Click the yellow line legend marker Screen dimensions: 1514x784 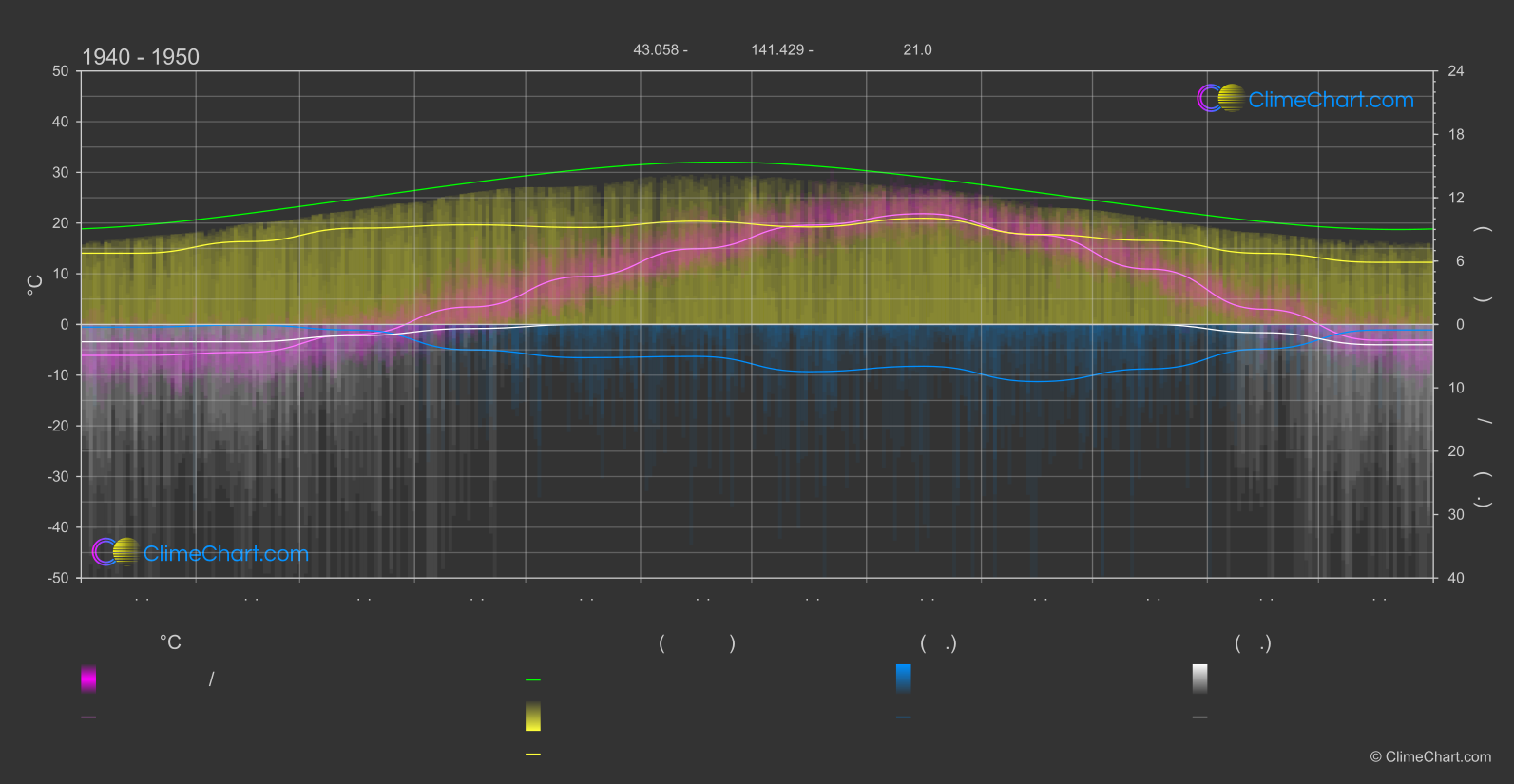533,755
